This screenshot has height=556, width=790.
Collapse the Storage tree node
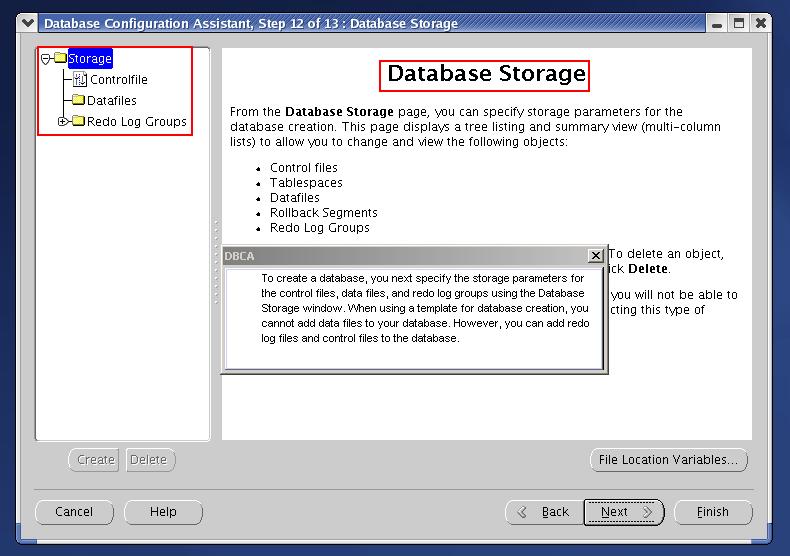coord(46,59)
